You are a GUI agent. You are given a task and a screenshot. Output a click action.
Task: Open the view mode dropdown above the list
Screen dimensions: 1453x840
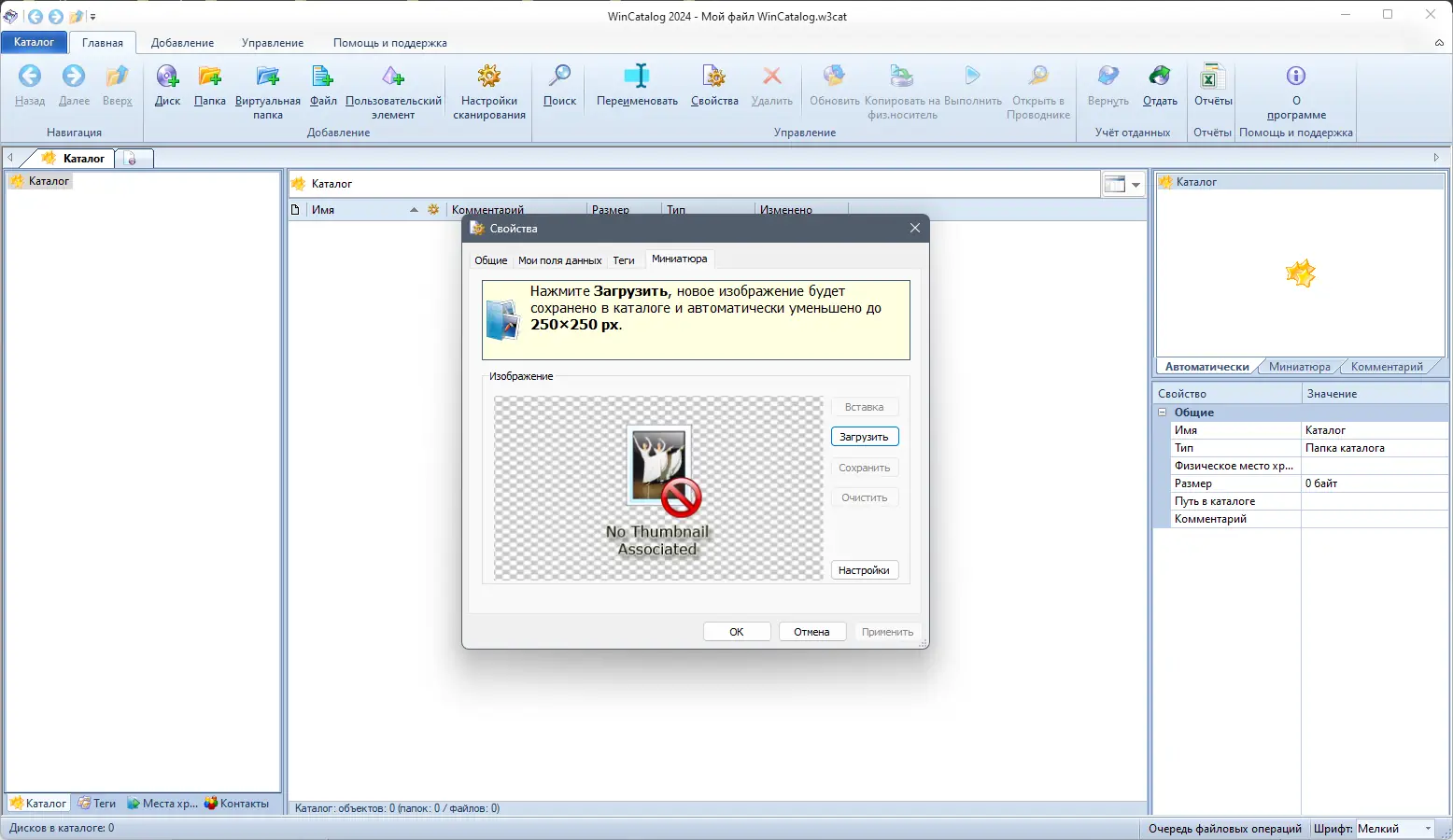pyautogui.click(x=1135, y=184)
